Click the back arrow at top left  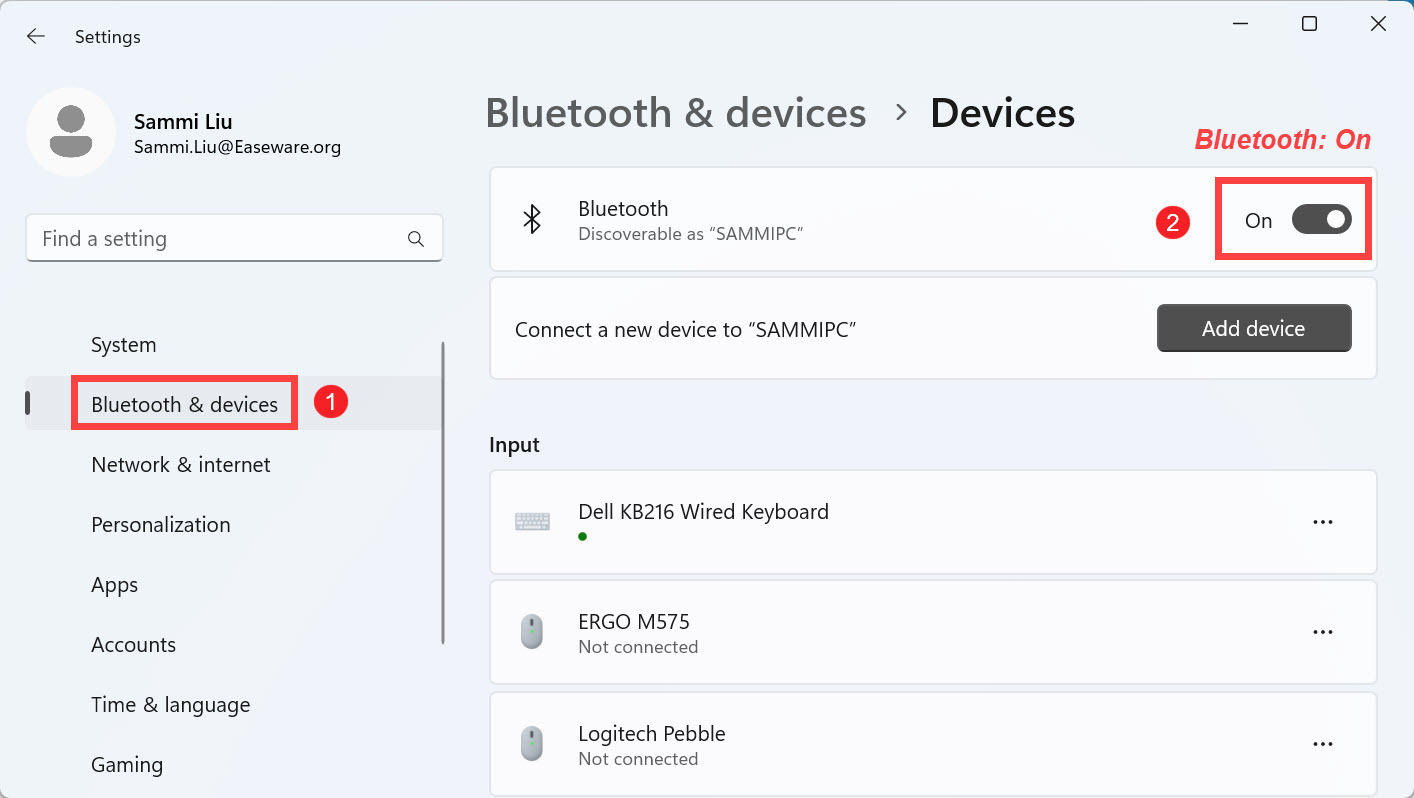coord(36,36)
